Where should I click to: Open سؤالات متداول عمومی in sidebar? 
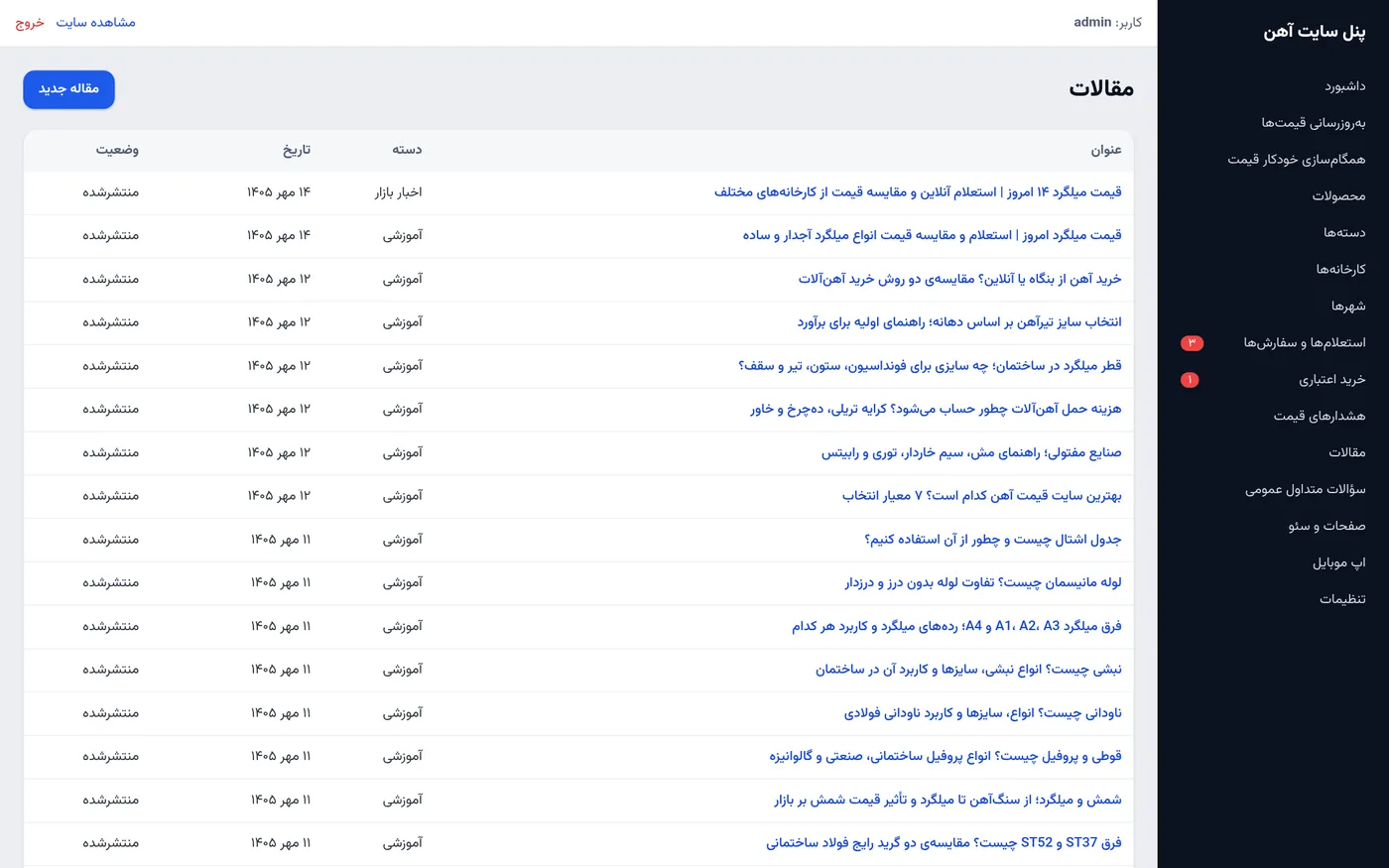pyautogui.click(x=1306, y=490)
